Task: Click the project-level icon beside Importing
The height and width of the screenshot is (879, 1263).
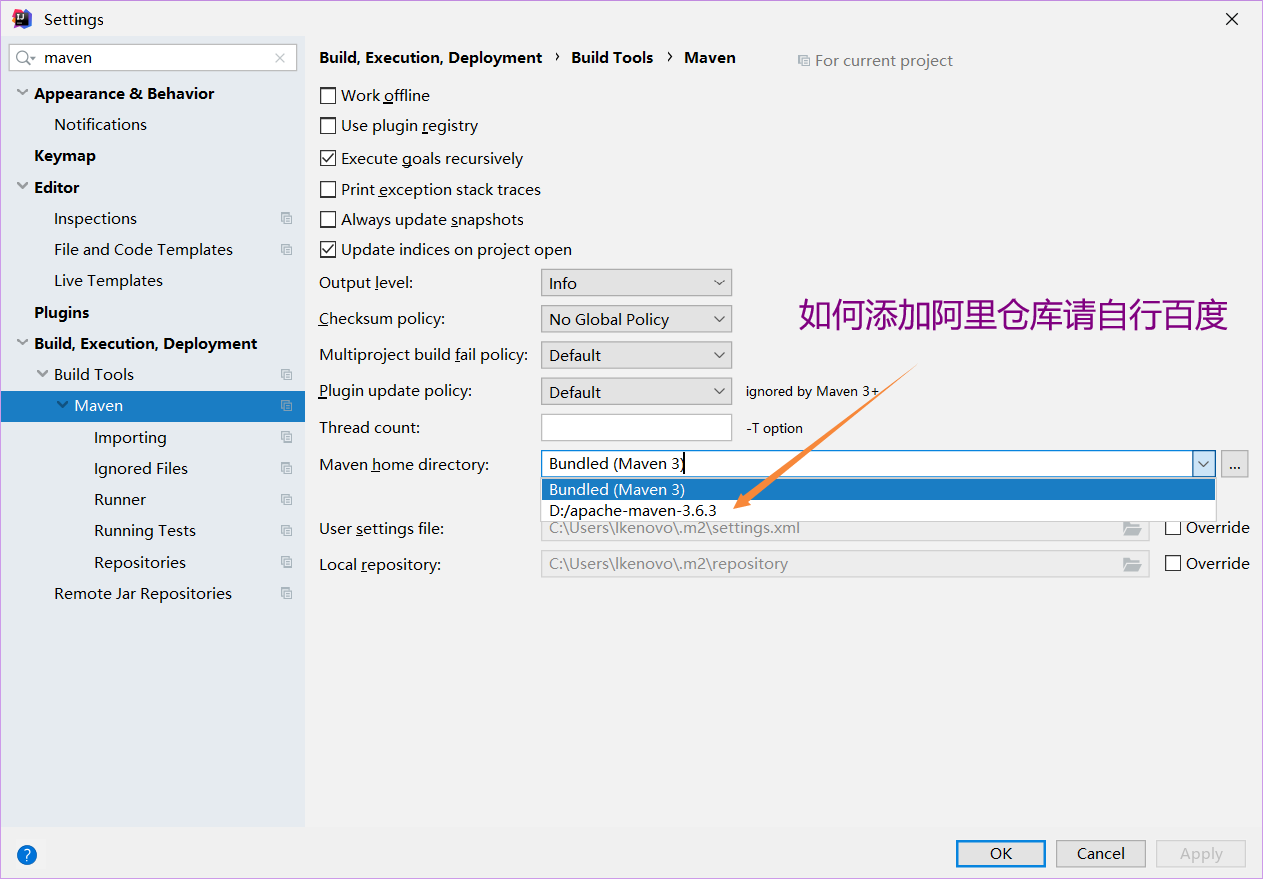Action: pyautogui.click(x=287, y=437)
